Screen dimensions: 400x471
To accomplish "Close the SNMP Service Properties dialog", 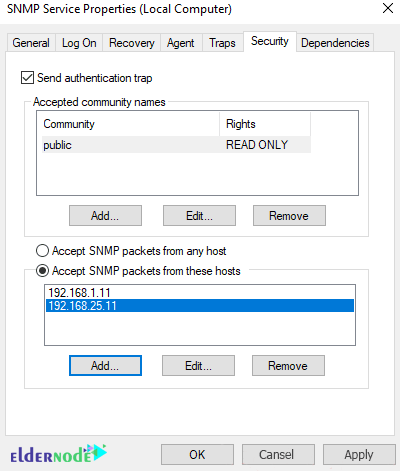I will (388, 8).
